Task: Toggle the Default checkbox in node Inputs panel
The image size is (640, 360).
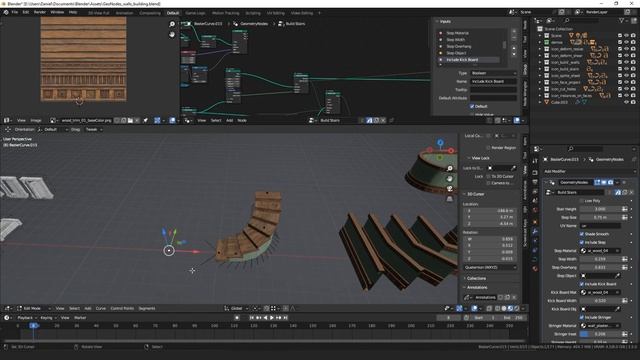Action: coord(472,106)
